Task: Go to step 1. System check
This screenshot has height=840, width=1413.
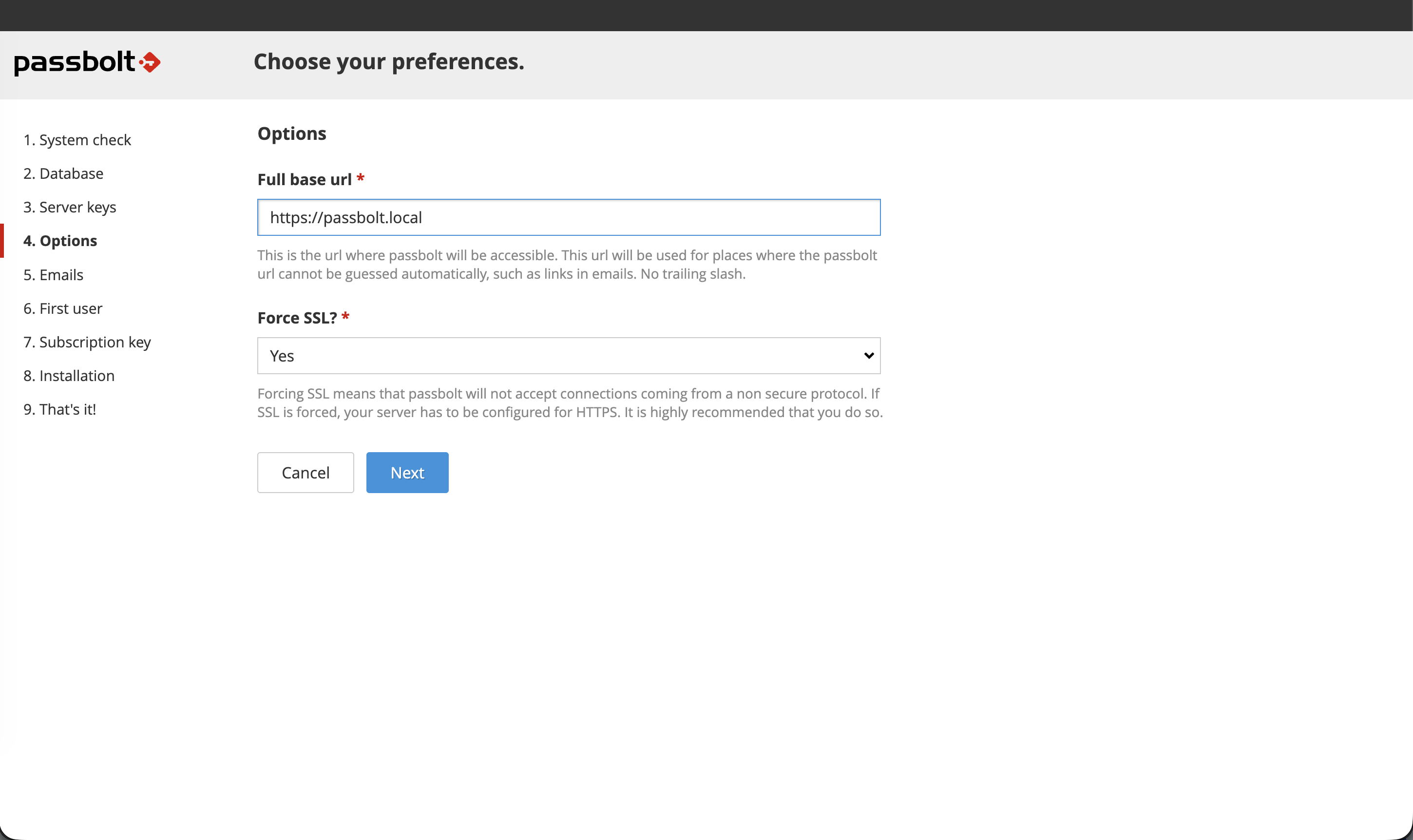Action: pos(77,140)
